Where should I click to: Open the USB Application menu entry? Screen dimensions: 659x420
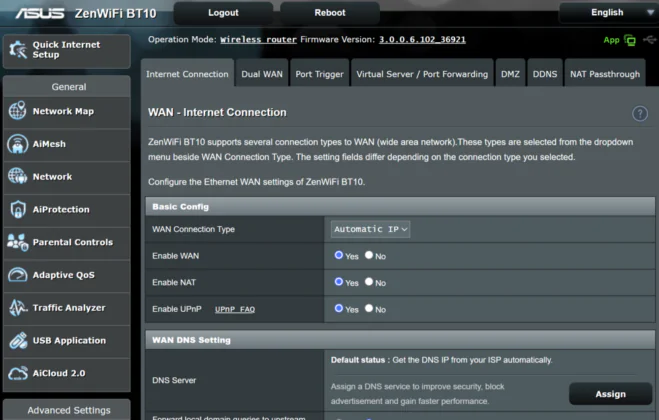[67, 341]
